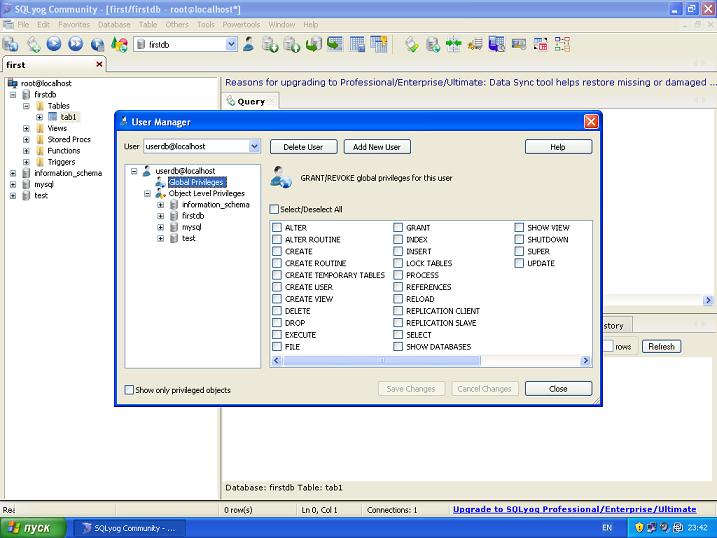This screenshot has width=717, height=538.
Task: Check the SHUTDOWN privilege box
Action: [519, 240]
